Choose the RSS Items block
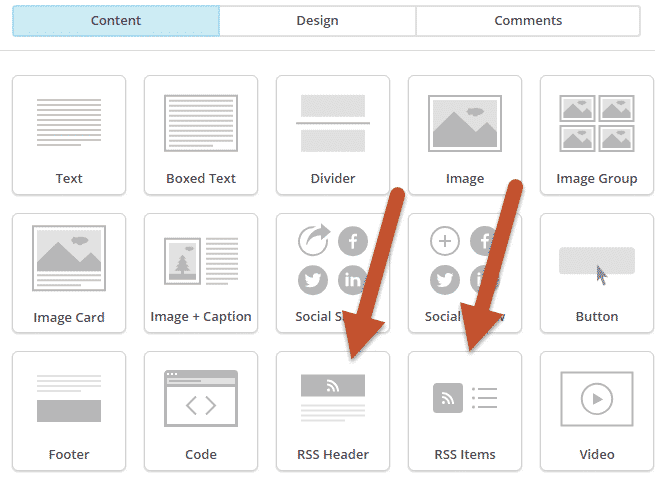This screenshot has height=493, width=655. pos(465,411)
